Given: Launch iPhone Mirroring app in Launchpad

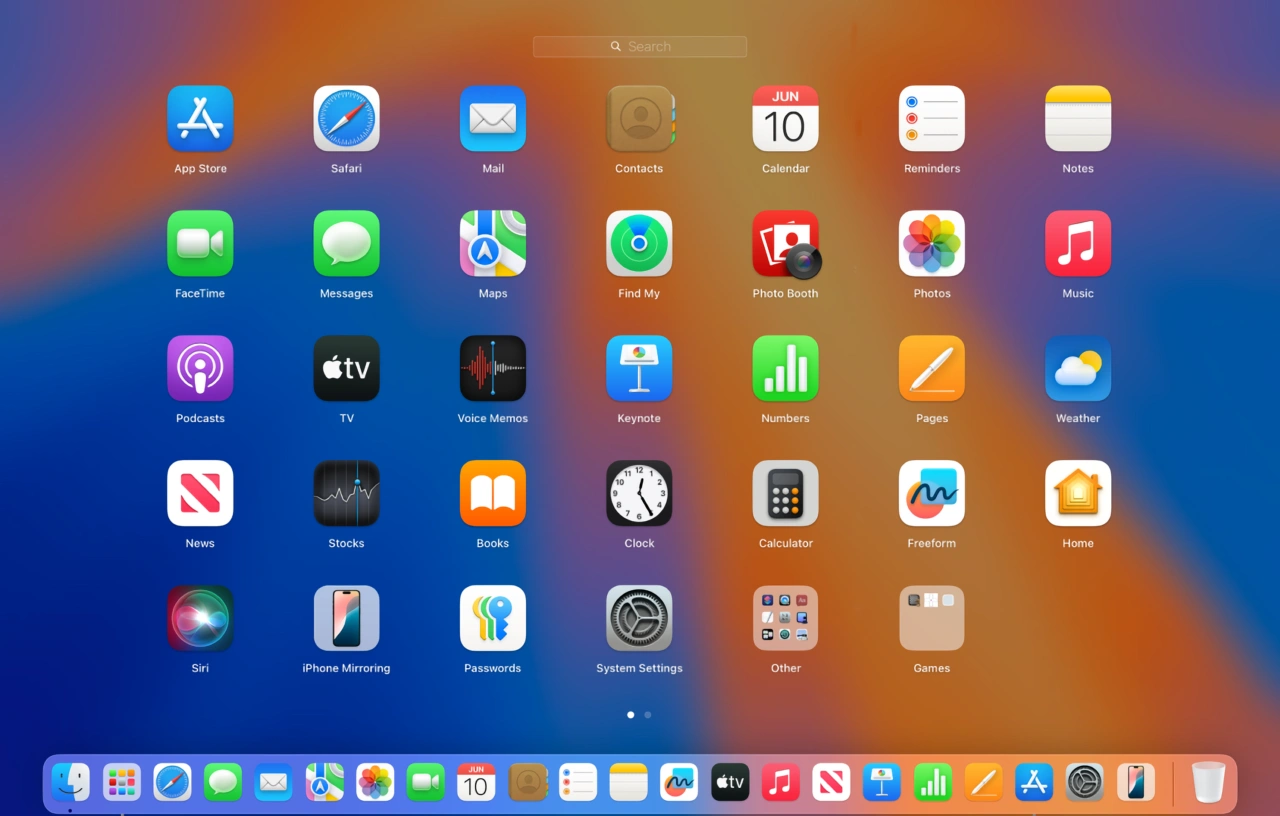Looking at the screenshot, I should coord(346,618).
